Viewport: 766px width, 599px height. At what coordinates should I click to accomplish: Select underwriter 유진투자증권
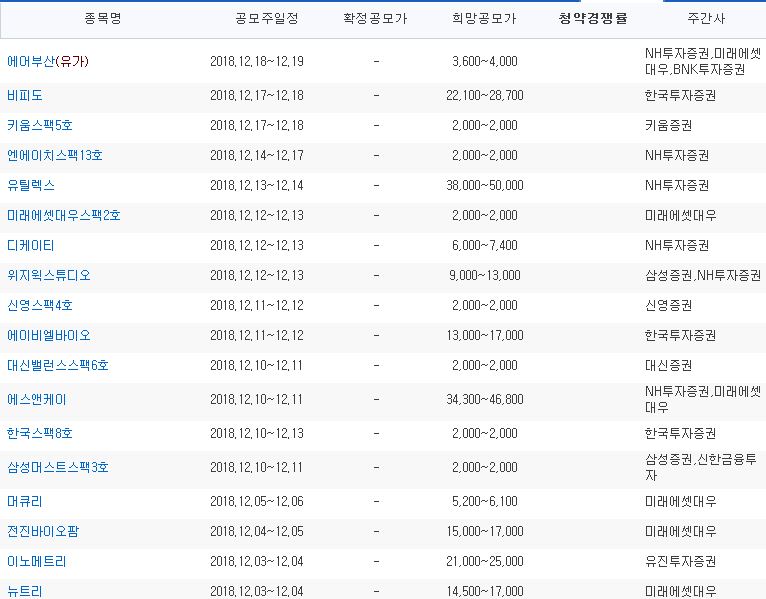(x=681, y=561)
